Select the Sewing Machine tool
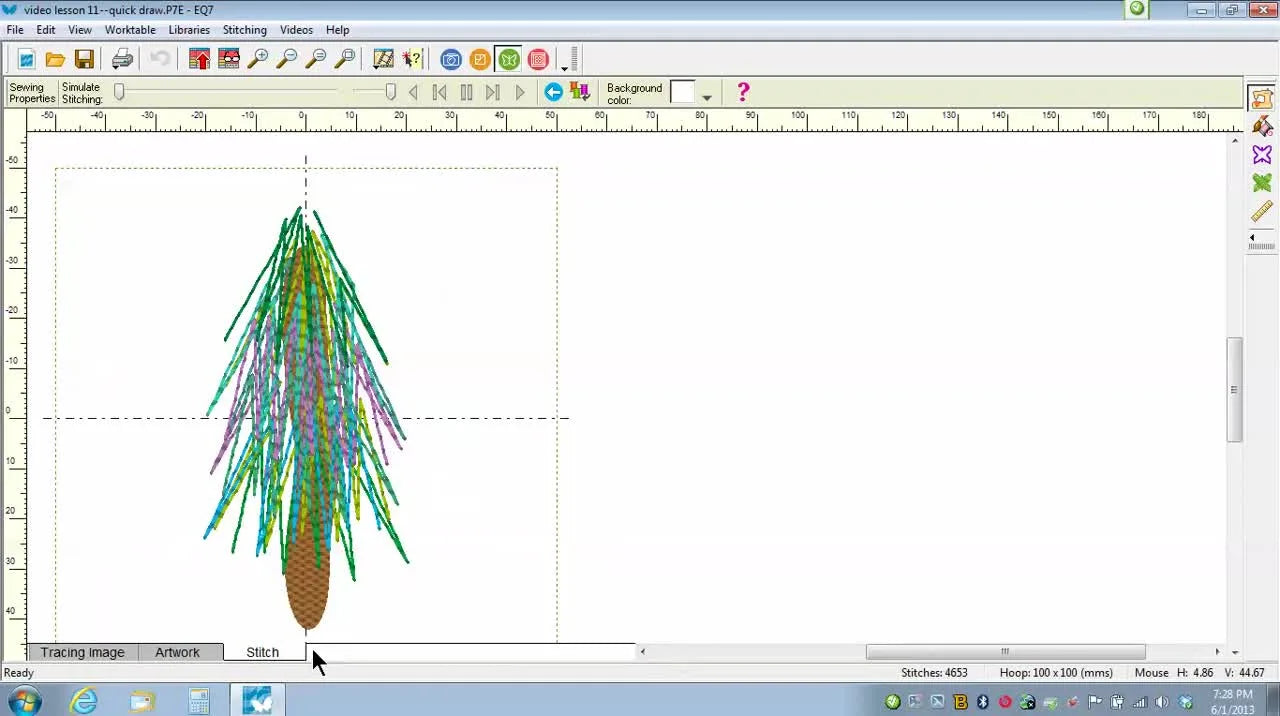Viewport: 1280px width, 716px height. (x=1261, y=98)
